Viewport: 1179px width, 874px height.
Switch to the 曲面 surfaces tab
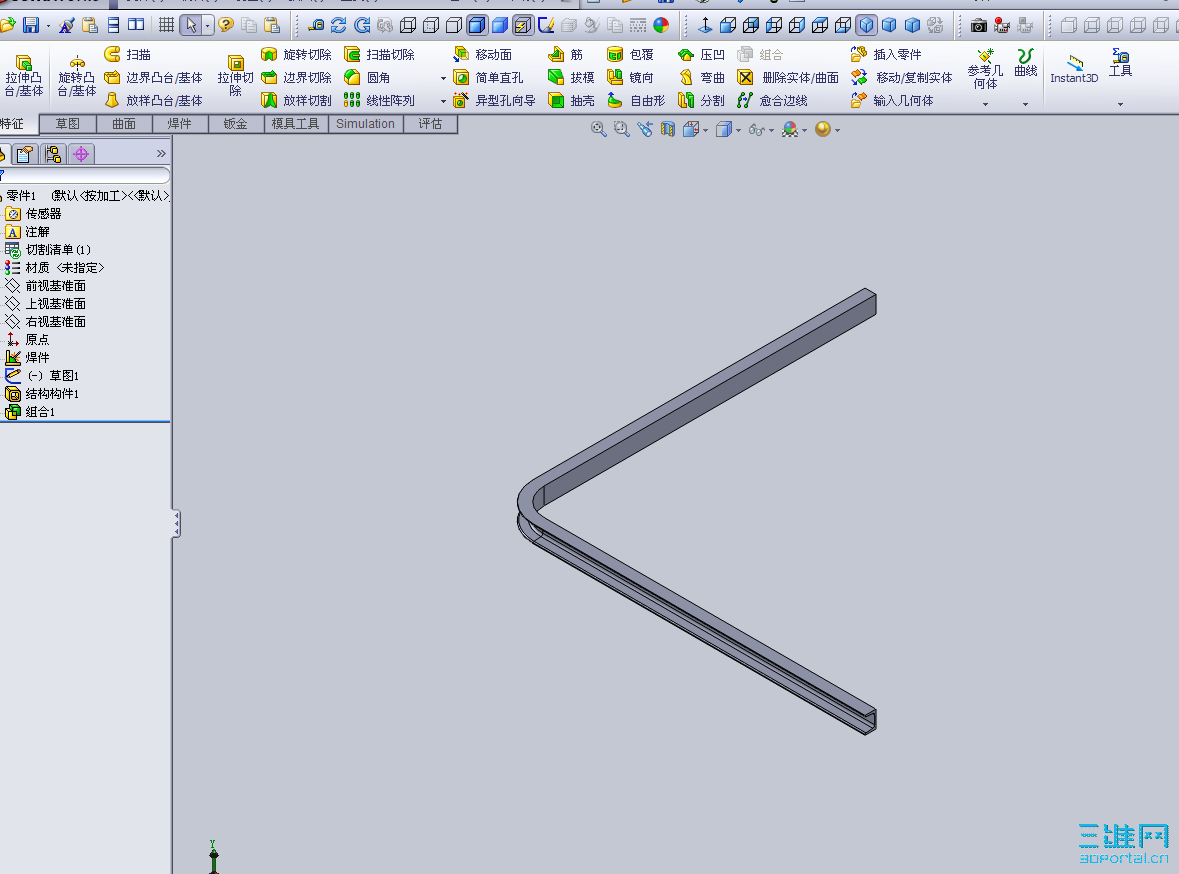click(124, 124)
